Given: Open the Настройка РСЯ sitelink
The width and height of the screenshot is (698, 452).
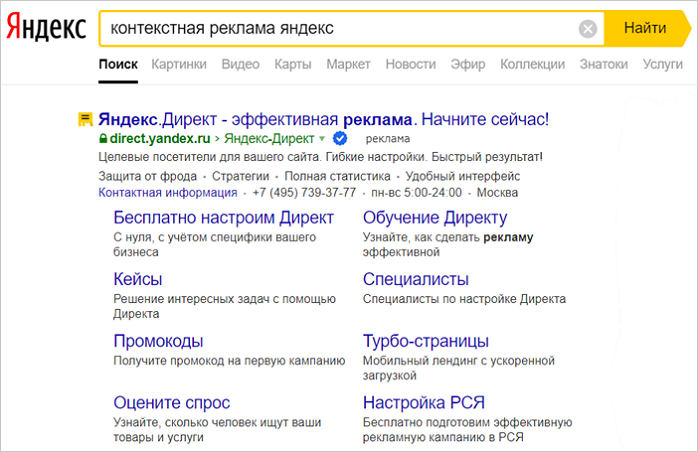Looking at the screenshot, I should 424,403.
